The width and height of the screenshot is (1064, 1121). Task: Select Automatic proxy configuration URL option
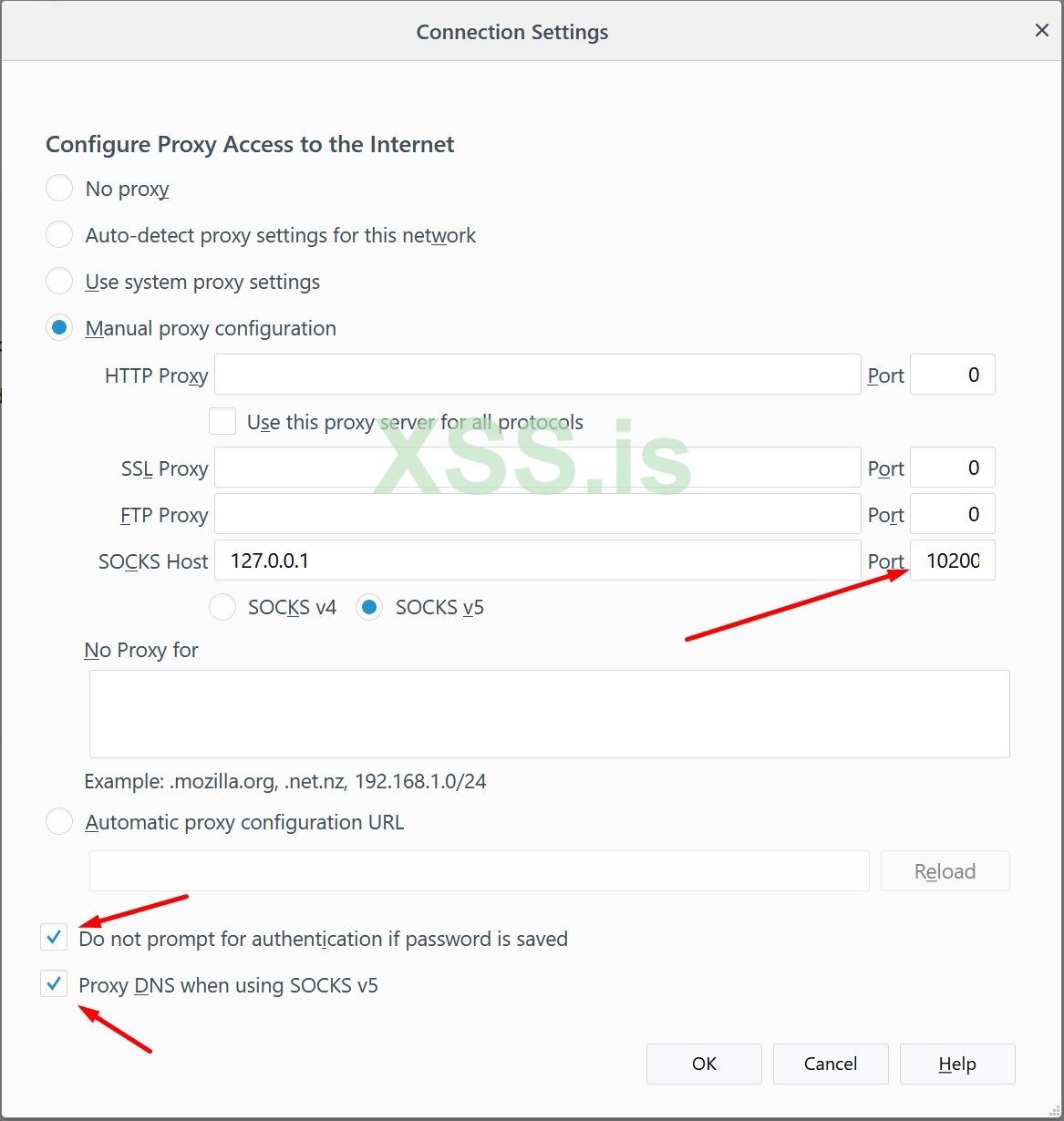[59, 822]
